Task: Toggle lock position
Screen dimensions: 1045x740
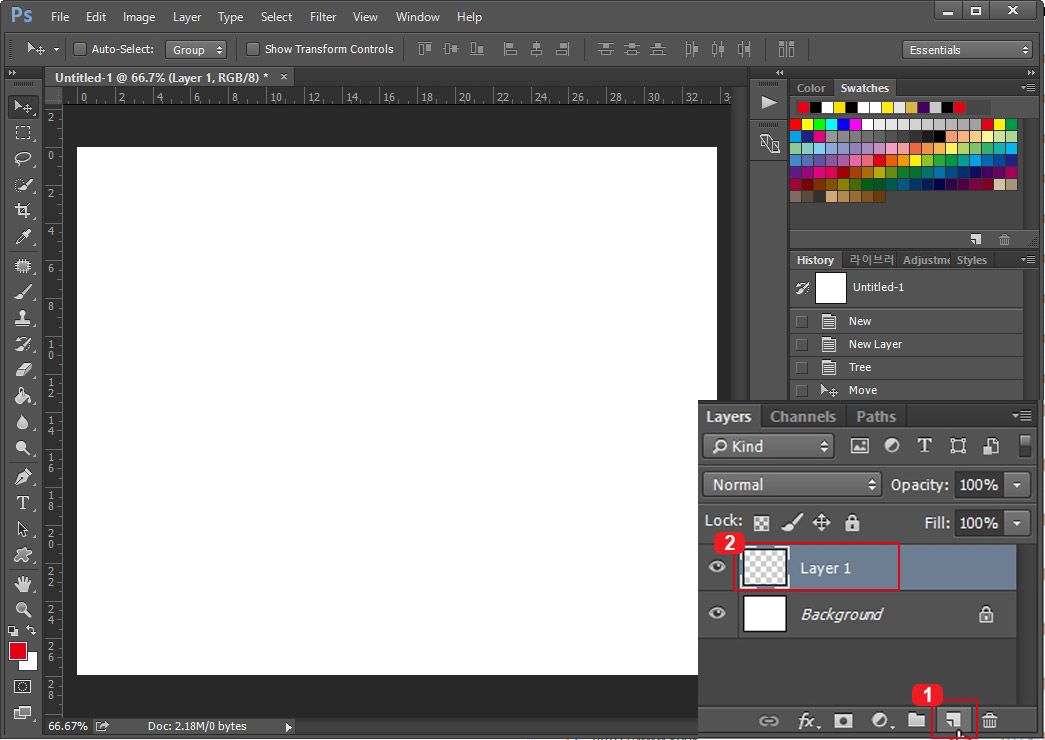Action: click(x=822, y=522)
